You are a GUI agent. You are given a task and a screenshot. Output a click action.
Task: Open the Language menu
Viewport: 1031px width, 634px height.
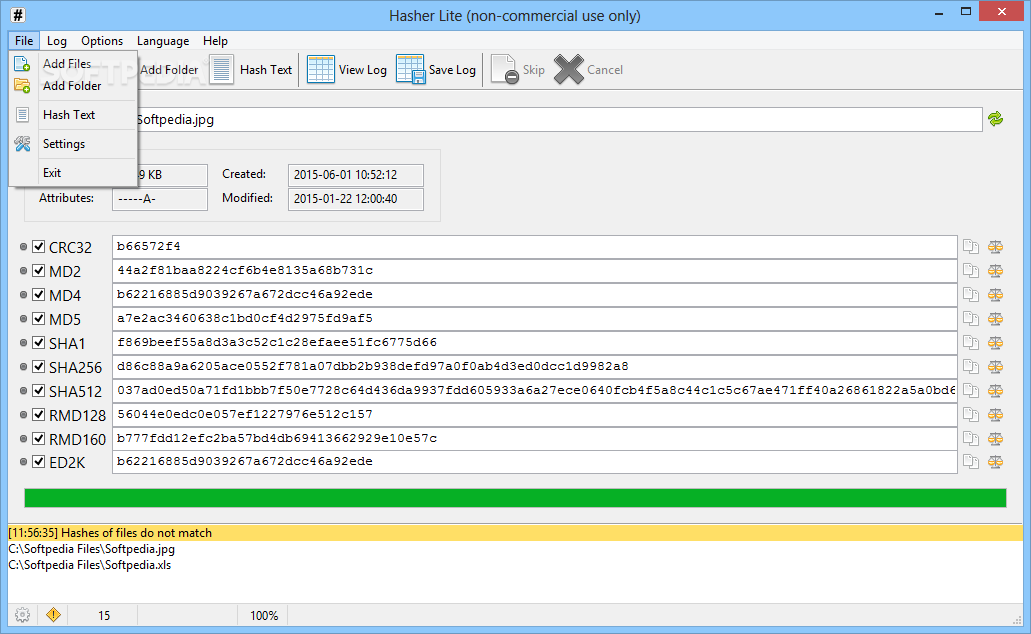[x=163, y=41]
